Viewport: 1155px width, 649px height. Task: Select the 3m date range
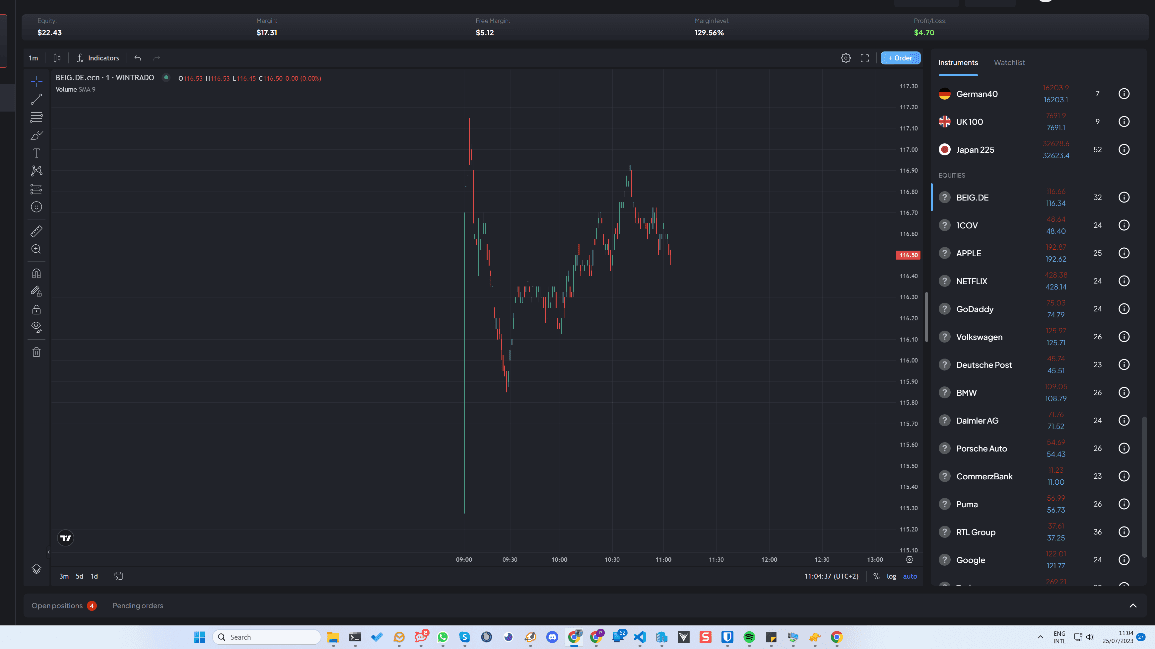[x=64, y=577]
